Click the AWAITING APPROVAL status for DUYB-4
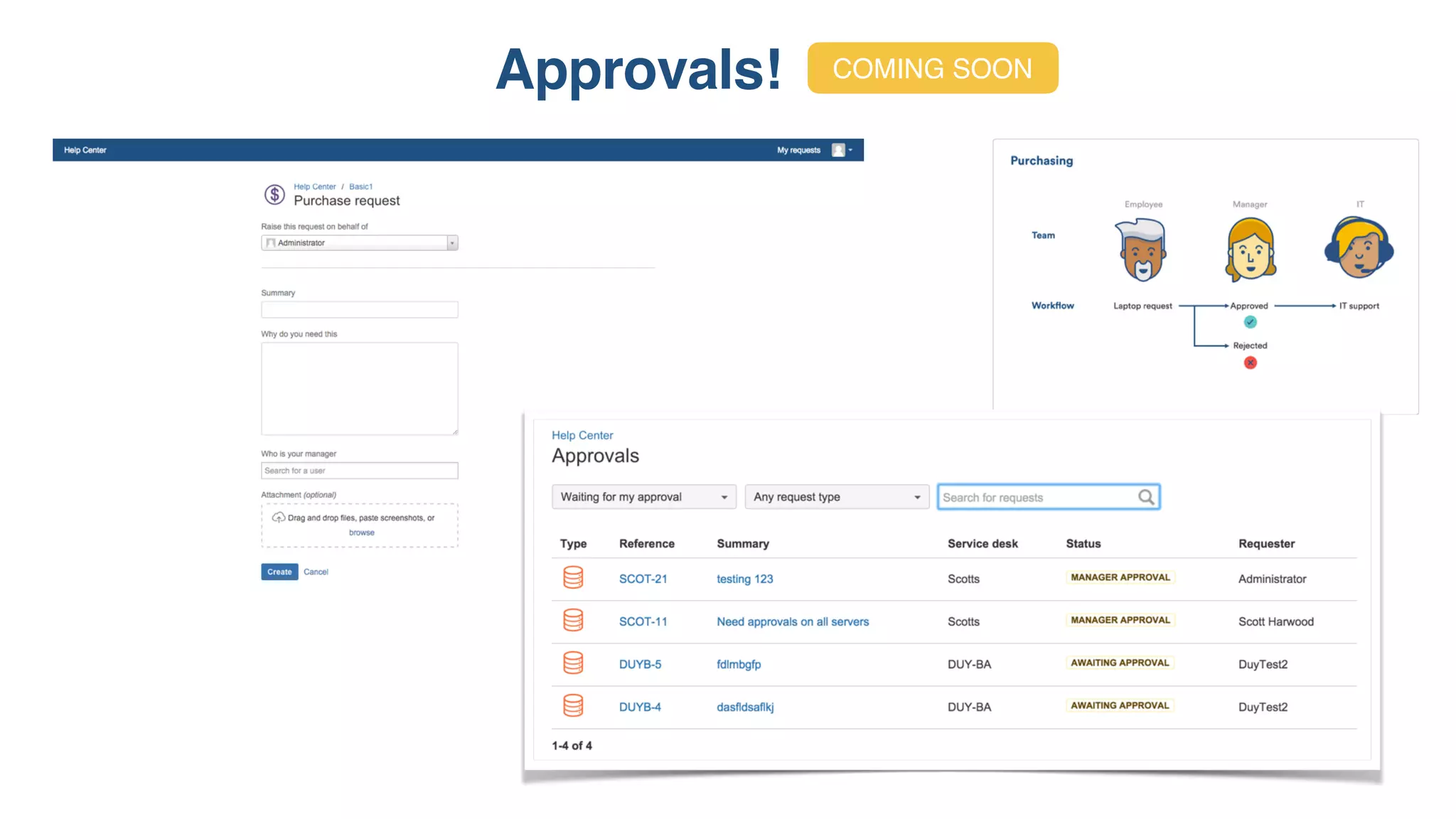Viewport: 1456px width, 819px height. coord(1120,705)
